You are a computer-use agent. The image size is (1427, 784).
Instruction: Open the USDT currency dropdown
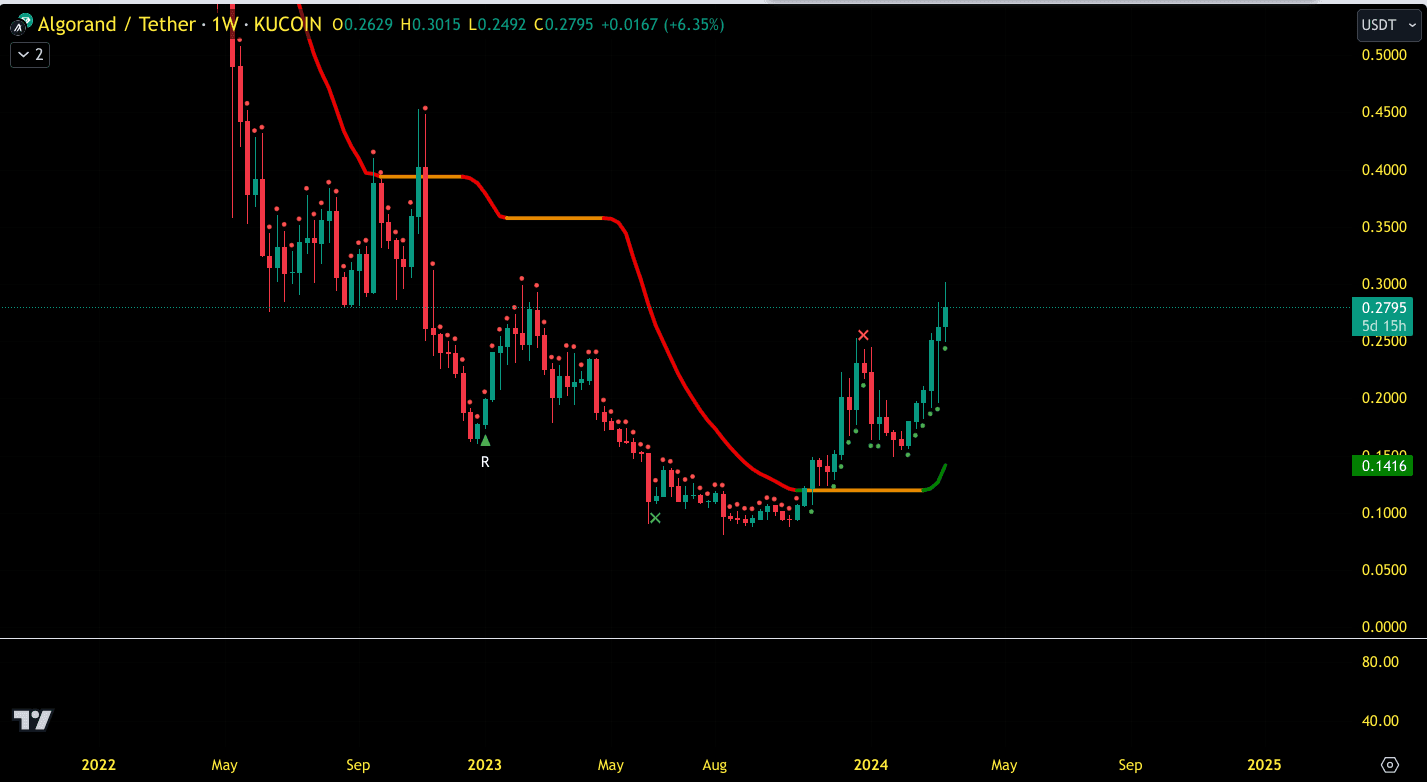click(x=1389, y=25)
